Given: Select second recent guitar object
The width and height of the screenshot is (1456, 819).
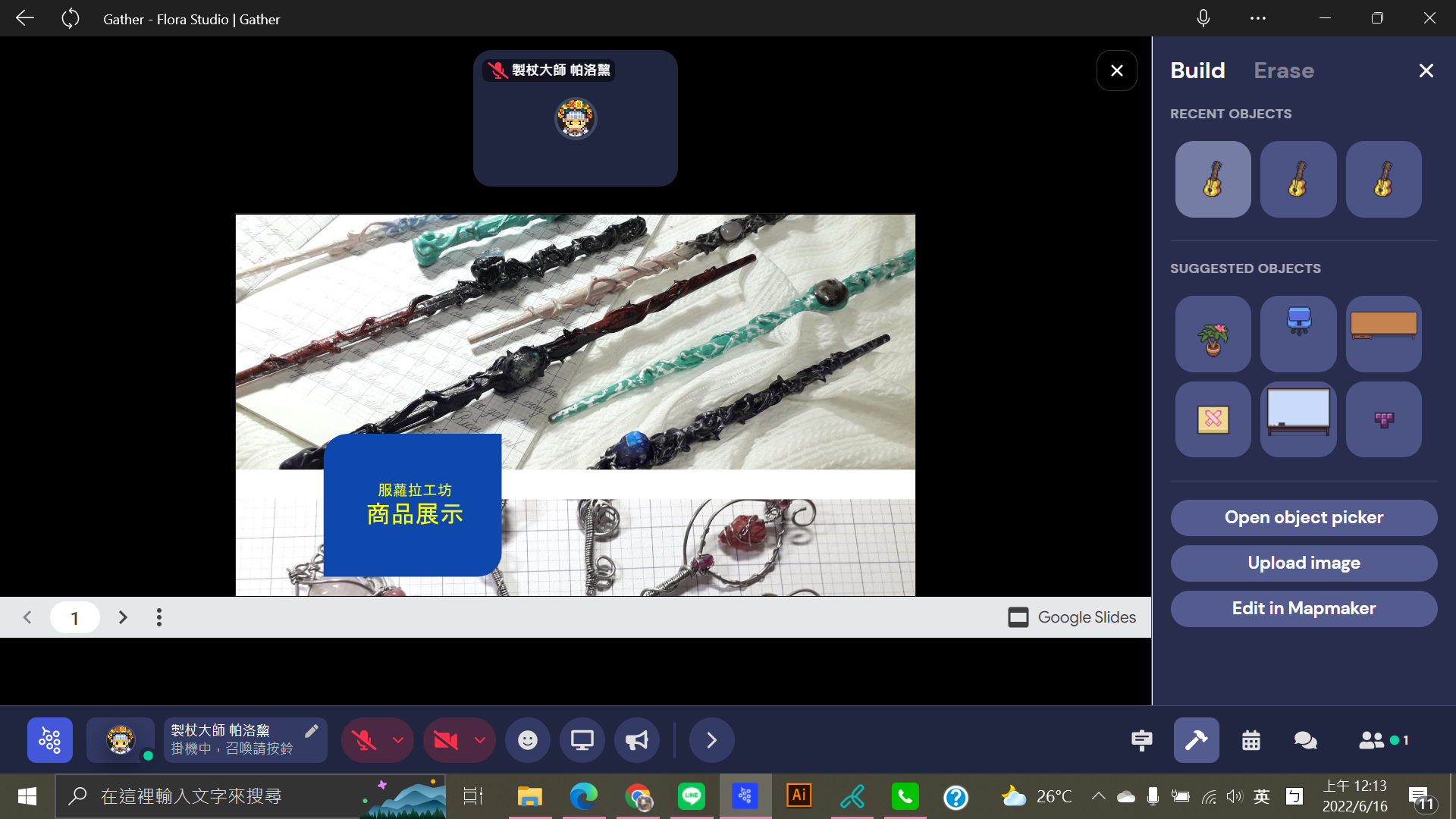Looking at the screenshot, I should pyautogui.click(x=1298, y=179).
